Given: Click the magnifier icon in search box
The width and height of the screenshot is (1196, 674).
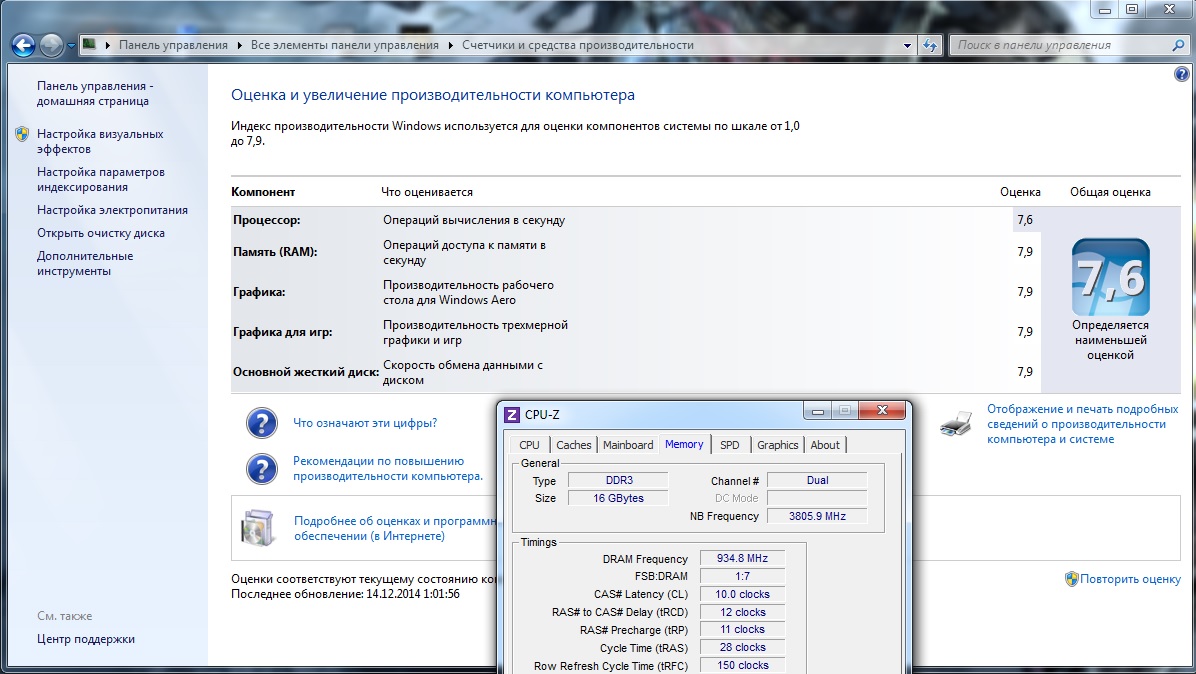Looking at the screenshot, I should [1178, 45].
